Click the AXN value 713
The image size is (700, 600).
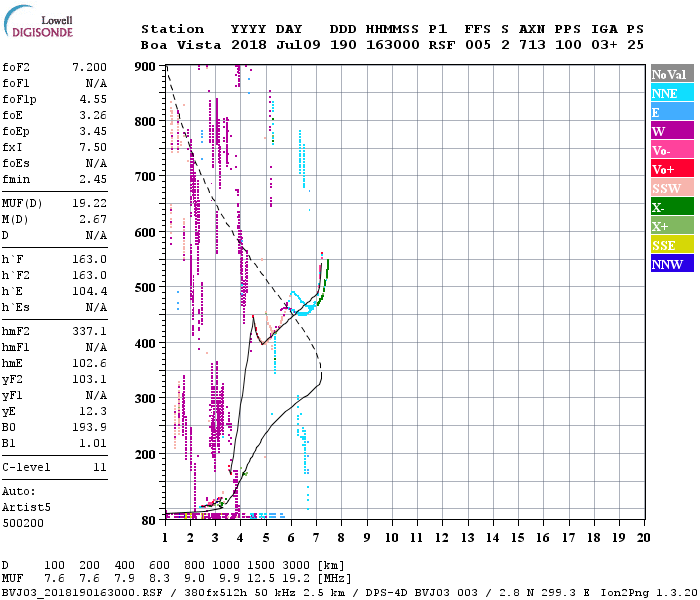(532, 45)
